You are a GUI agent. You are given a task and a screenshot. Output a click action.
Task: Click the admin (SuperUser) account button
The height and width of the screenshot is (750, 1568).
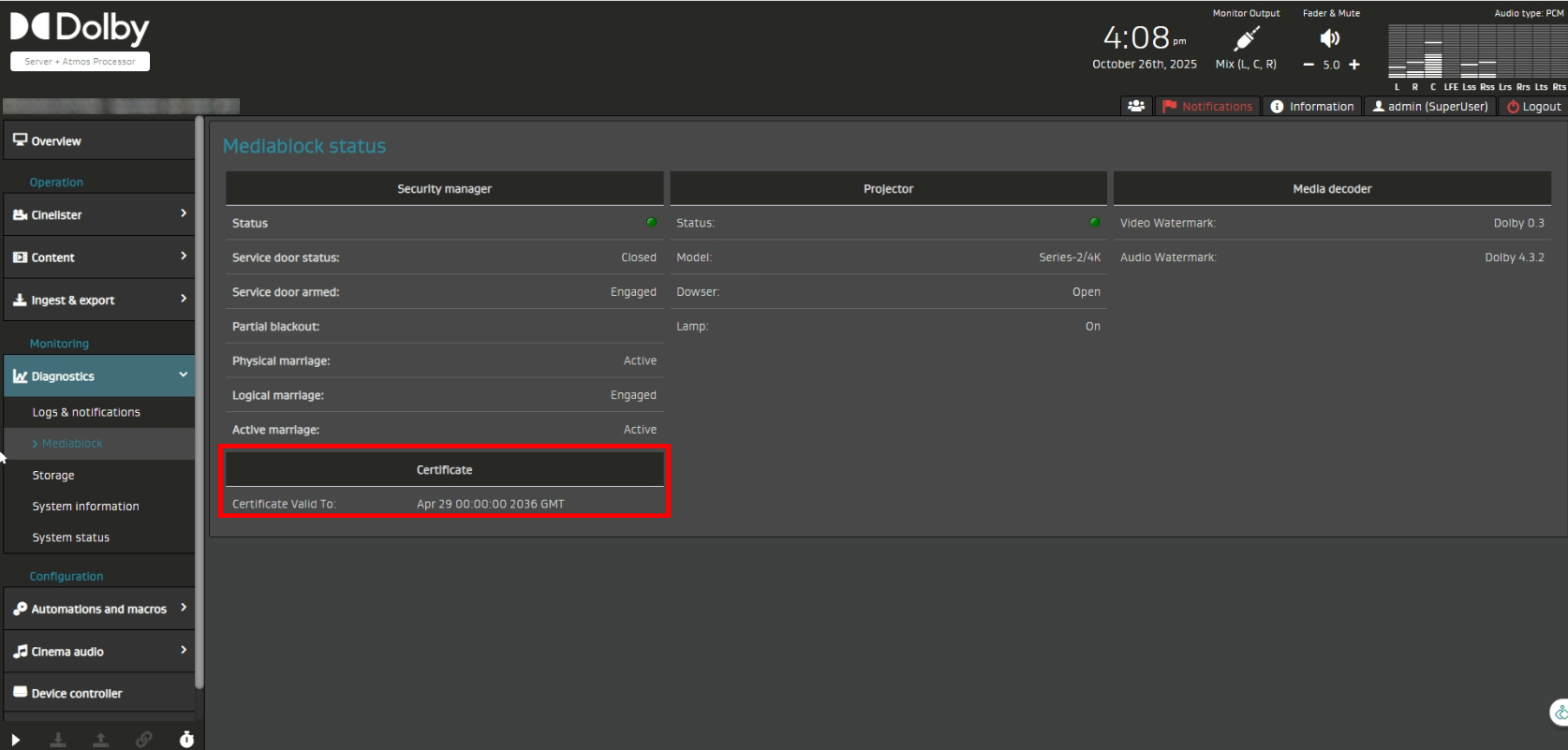pyautogui.click(x=1429, y=107)
